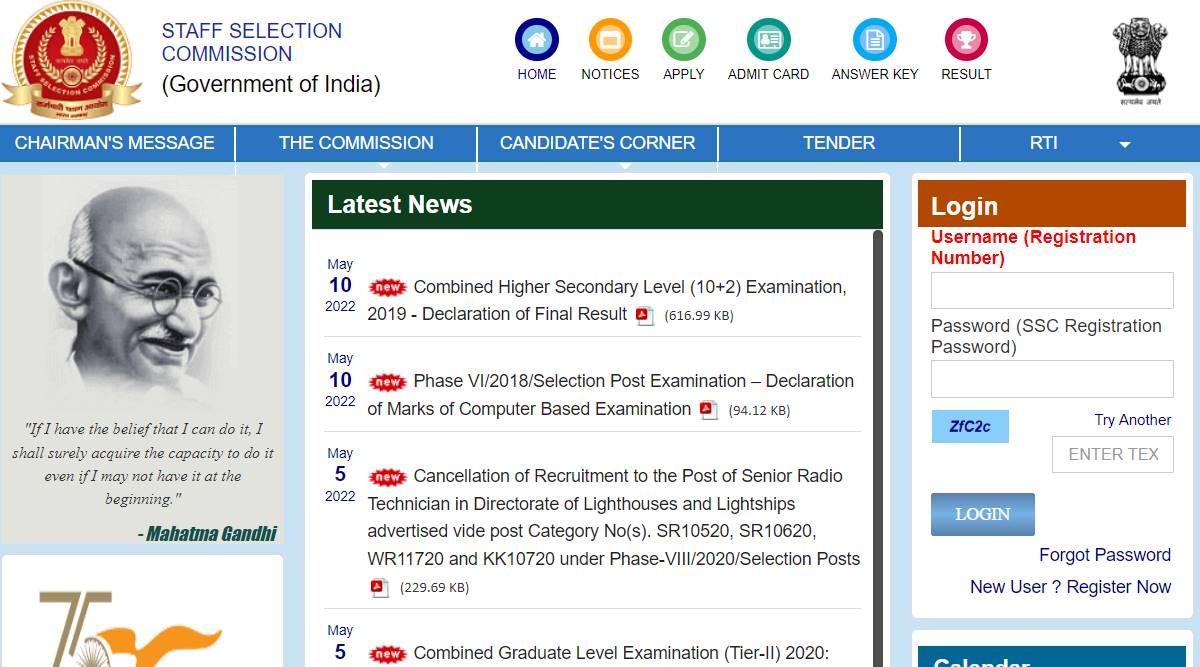Click the Username registration number field
This screenshot has width=1200, height=667.
click(x=1051, y=291)
